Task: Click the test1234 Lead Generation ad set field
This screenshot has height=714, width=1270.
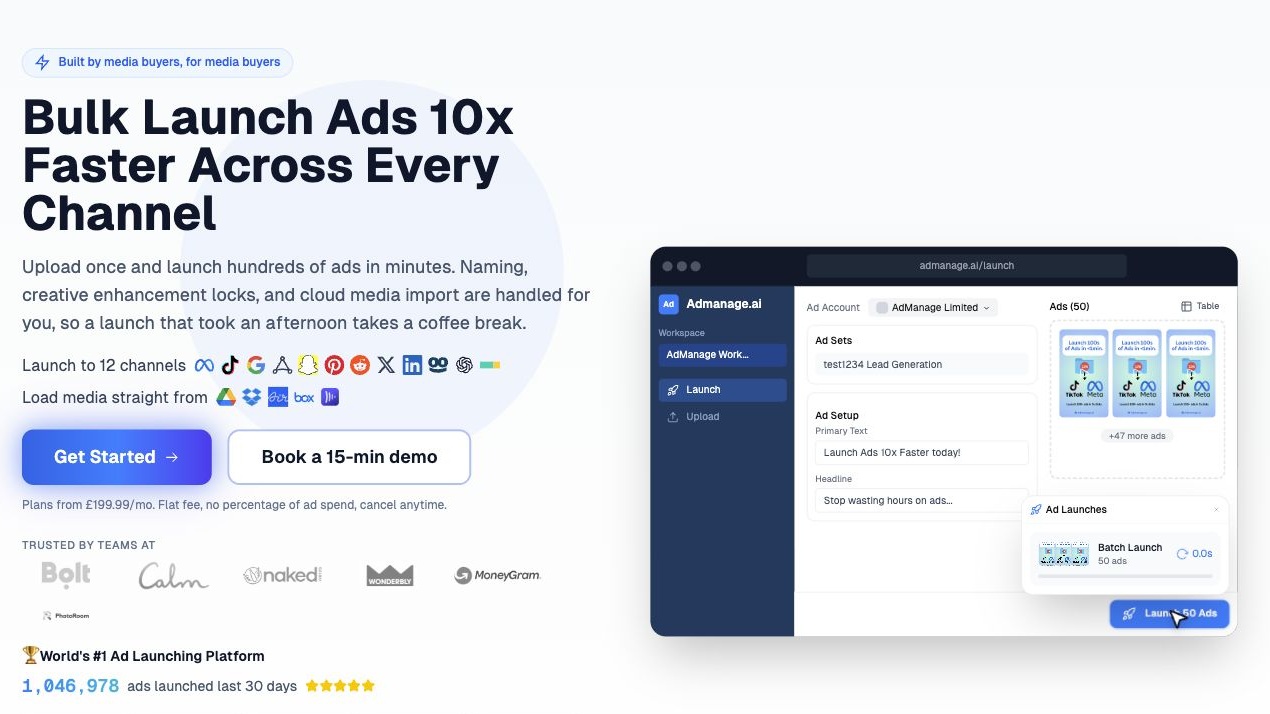Action: point(922,365)
